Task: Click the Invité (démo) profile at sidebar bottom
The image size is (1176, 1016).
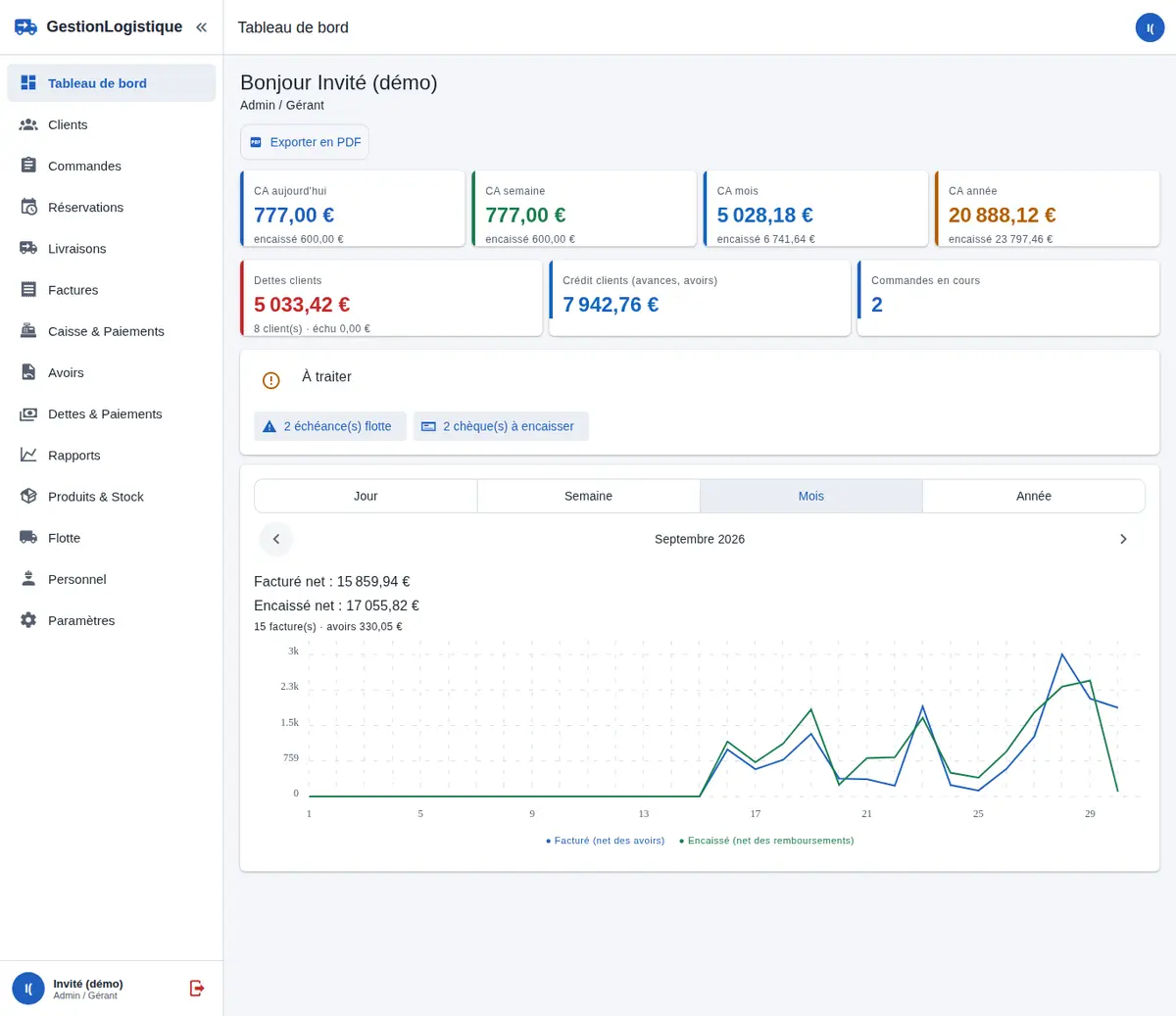Action: [88, 989]
